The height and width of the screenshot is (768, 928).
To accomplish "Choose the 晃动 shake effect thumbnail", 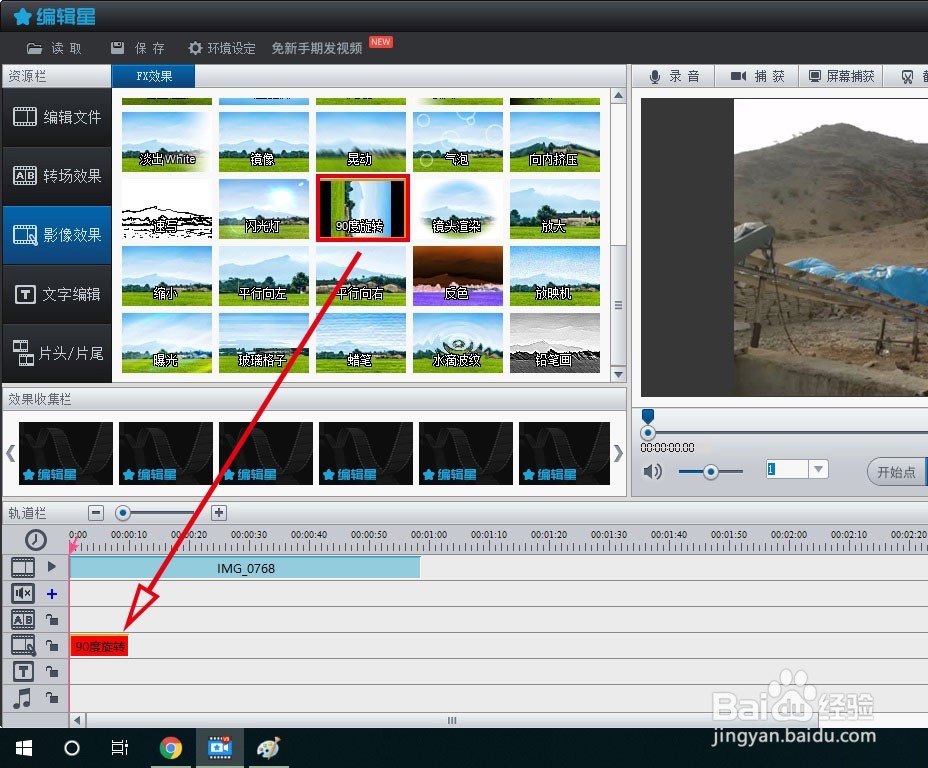I will (x=361, y=142).
